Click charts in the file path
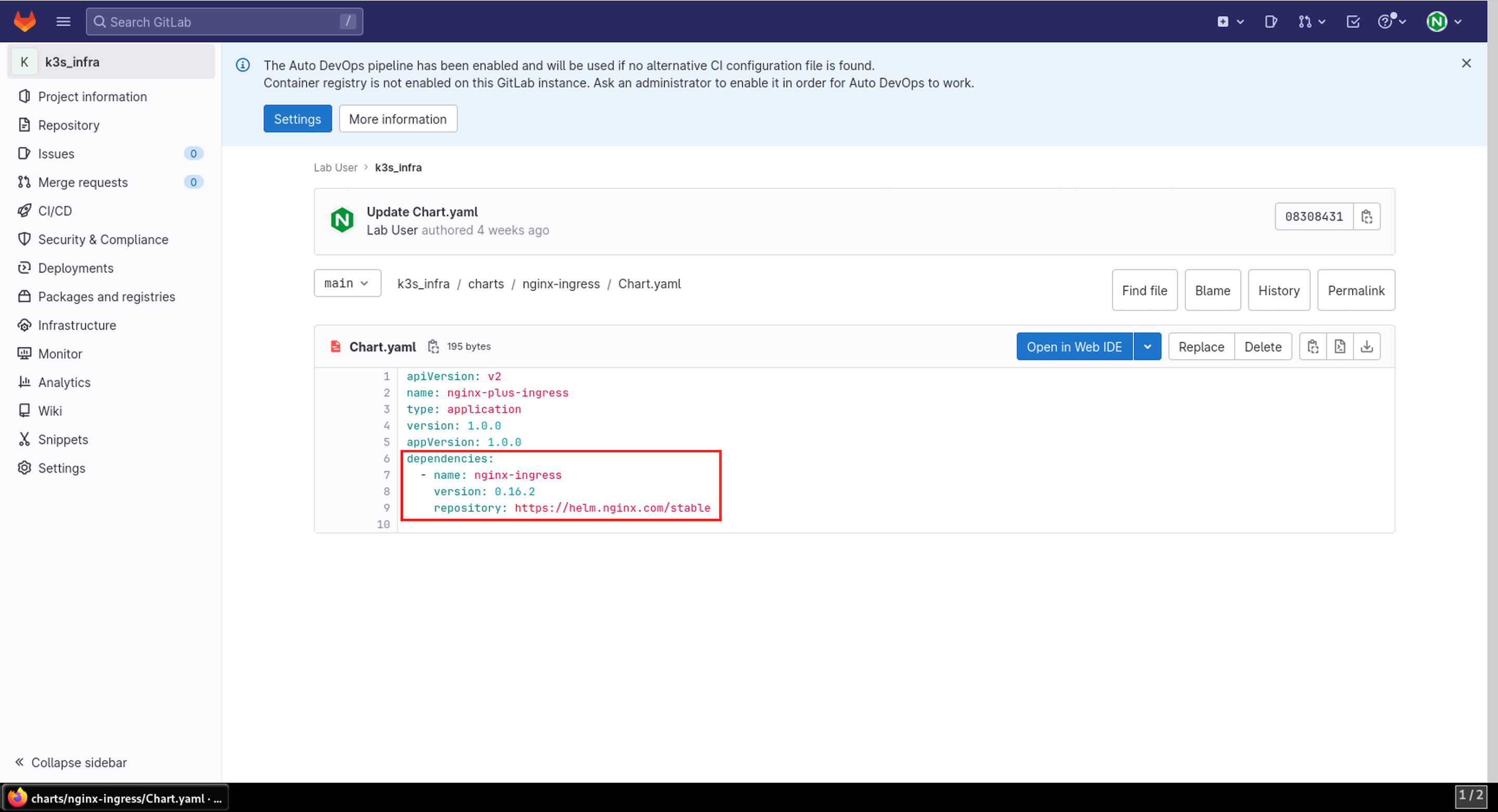 [486, 284]
